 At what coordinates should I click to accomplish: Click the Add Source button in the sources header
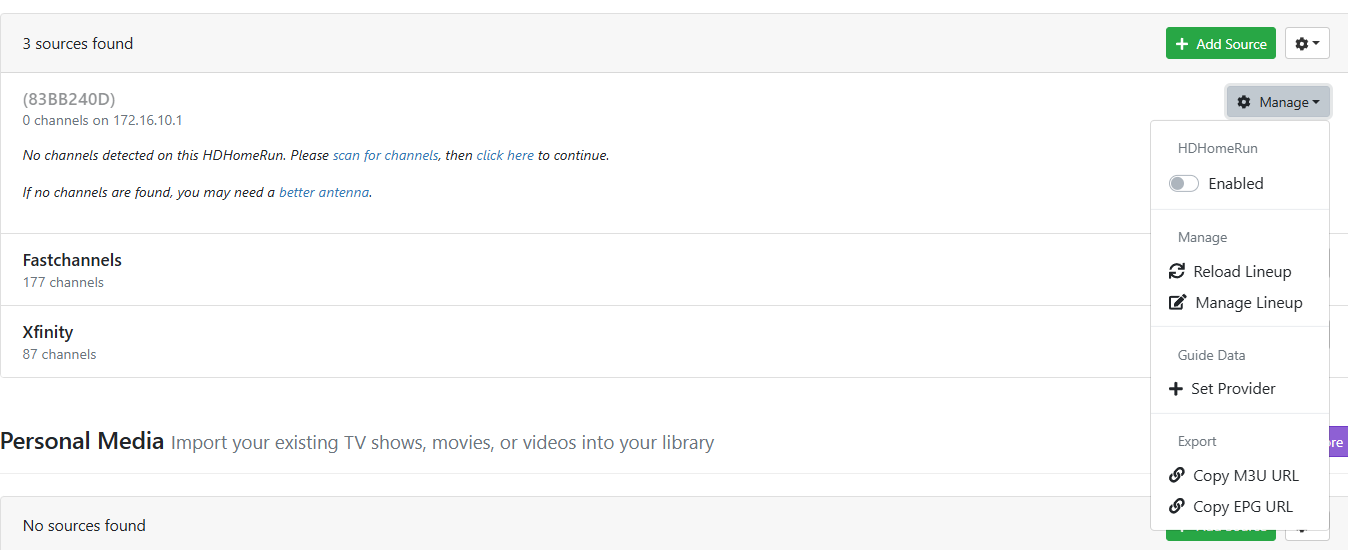(x=1220, y=44)
